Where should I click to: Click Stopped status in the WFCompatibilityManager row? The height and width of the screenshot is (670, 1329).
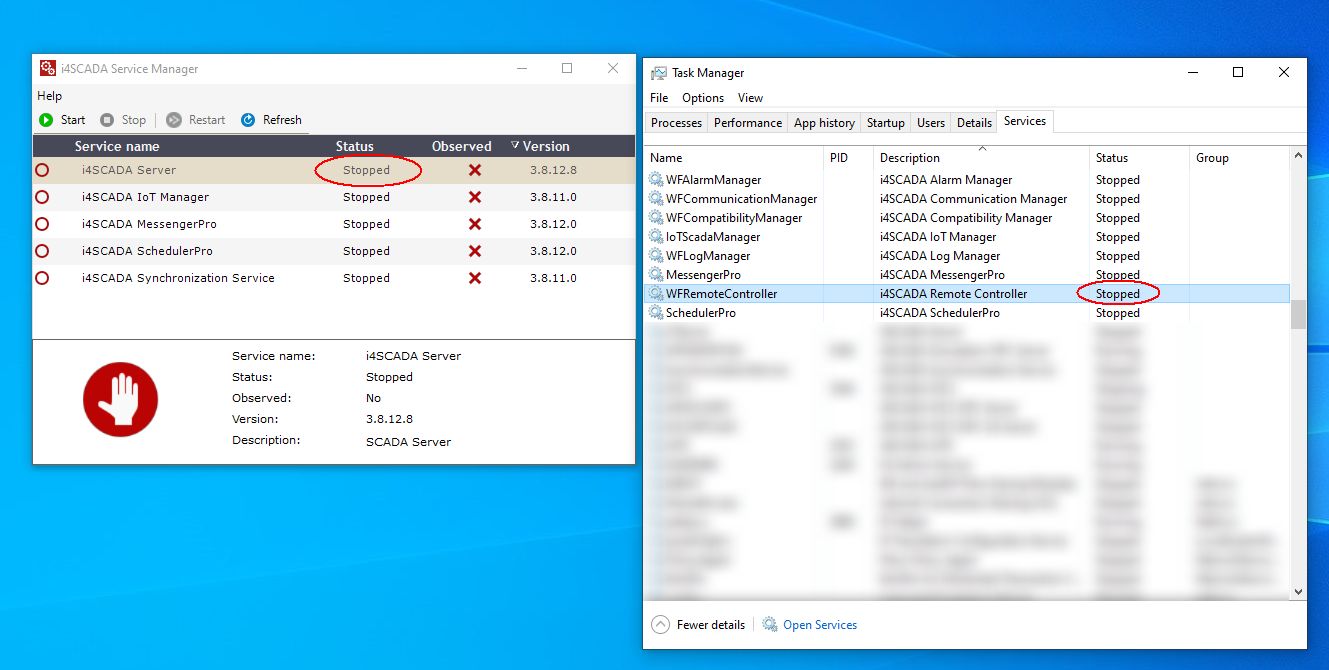(x=1117, y=218)
